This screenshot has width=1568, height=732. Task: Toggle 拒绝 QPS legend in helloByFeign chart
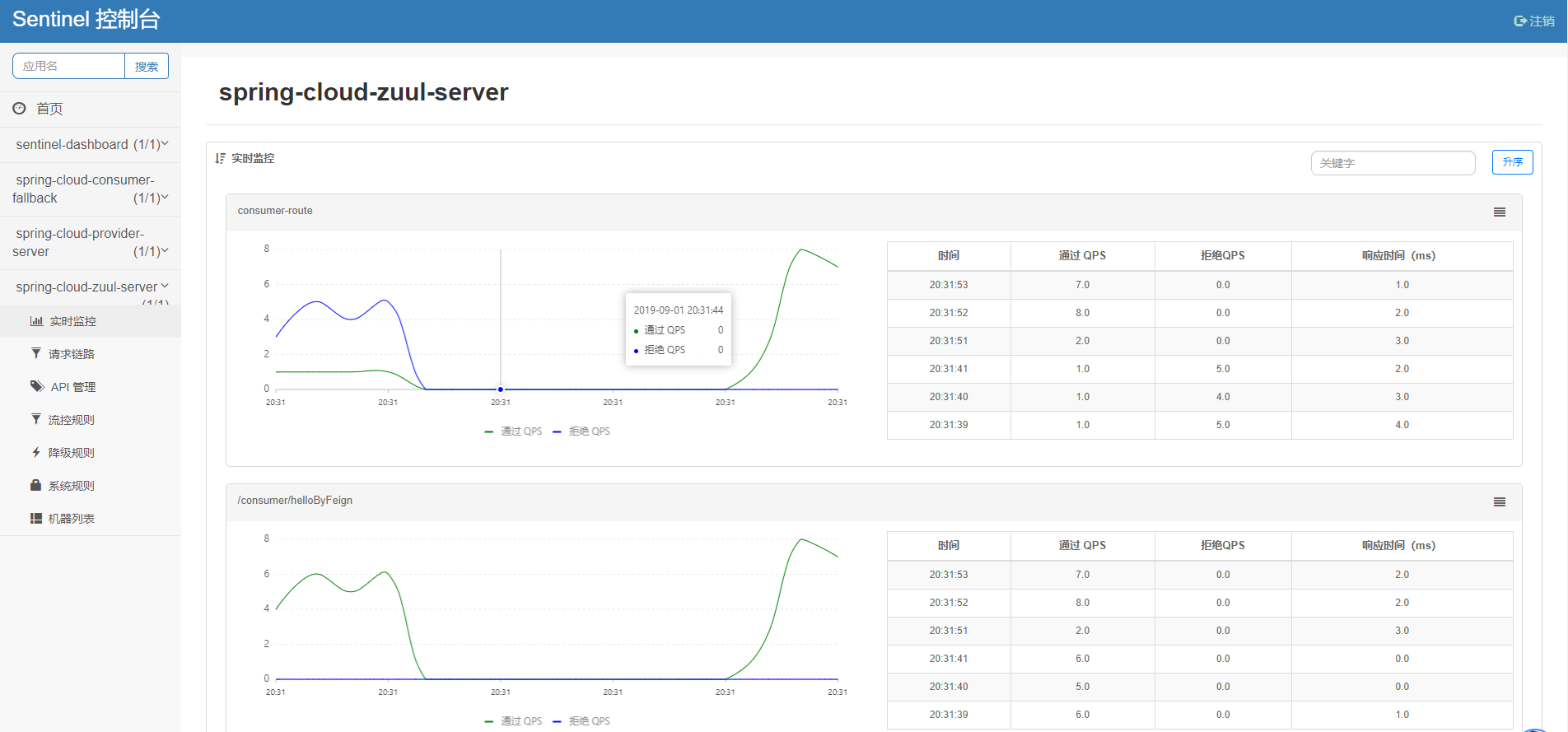581,721
